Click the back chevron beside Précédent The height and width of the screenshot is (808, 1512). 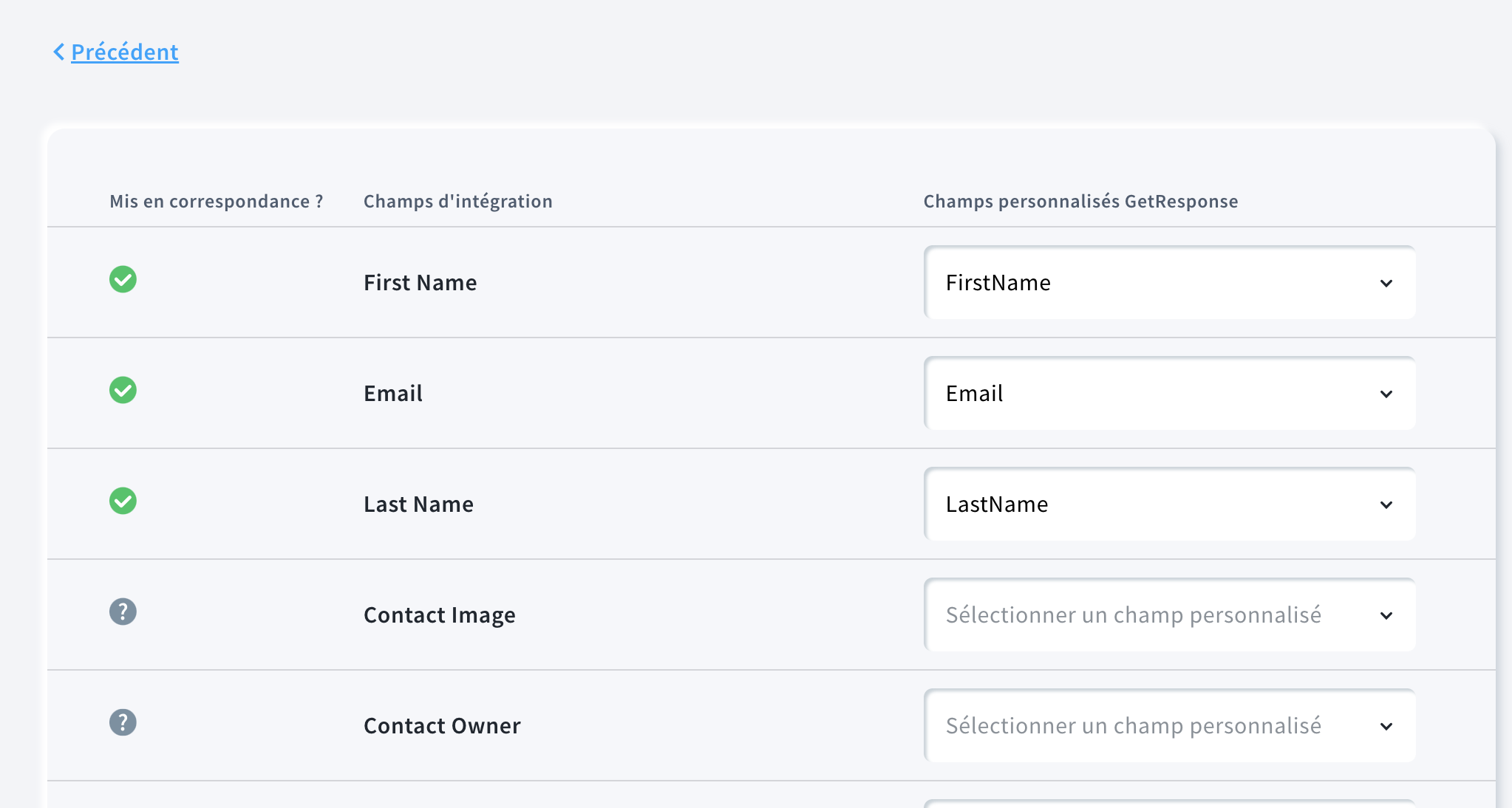(x=59, y=52)
